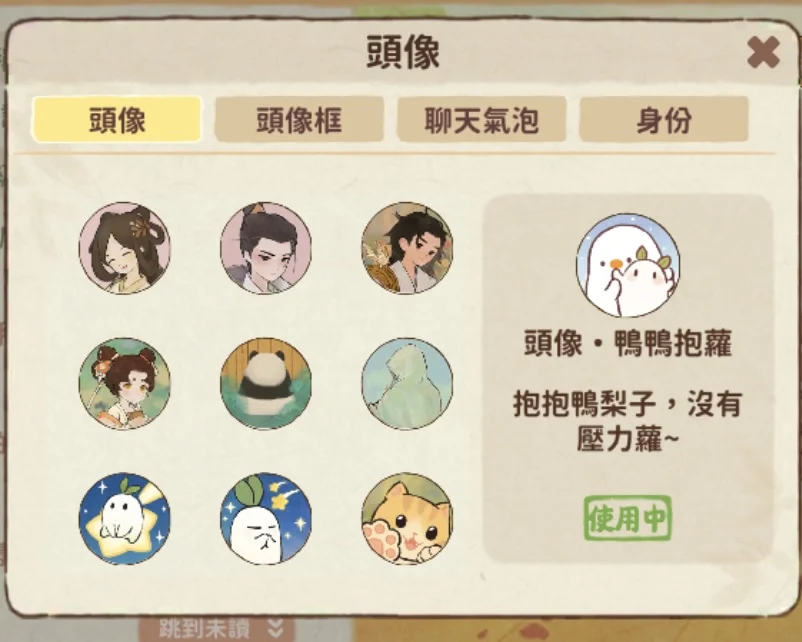Switch to the 聊天氣泡 tab
The width and height of the screenshot is (802, 642).
[482, 119]
